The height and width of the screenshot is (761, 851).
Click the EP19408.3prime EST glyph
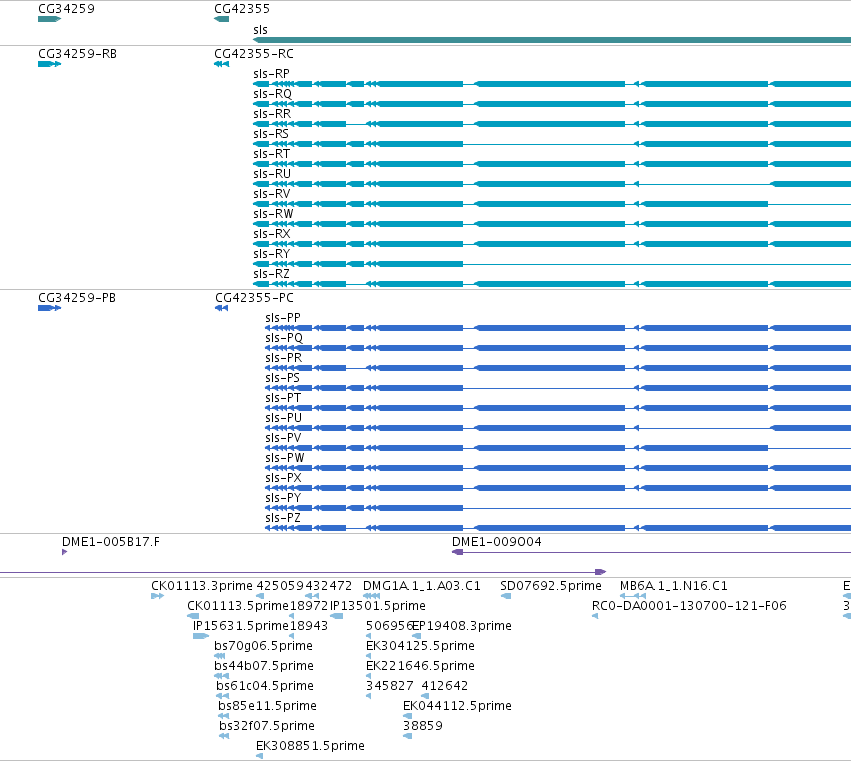417,636
